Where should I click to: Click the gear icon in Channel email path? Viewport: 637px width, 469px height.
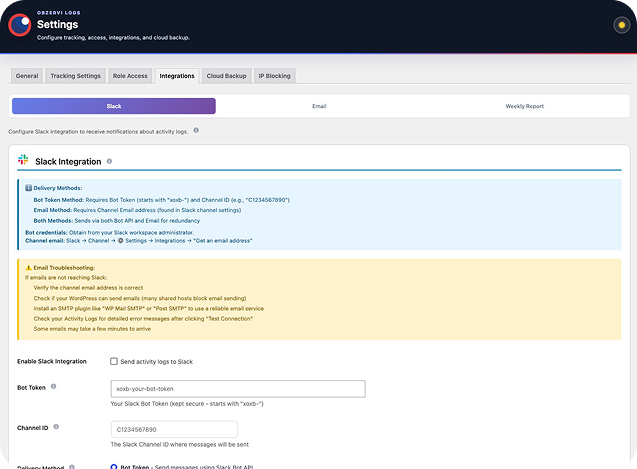[x=121, y=241]
